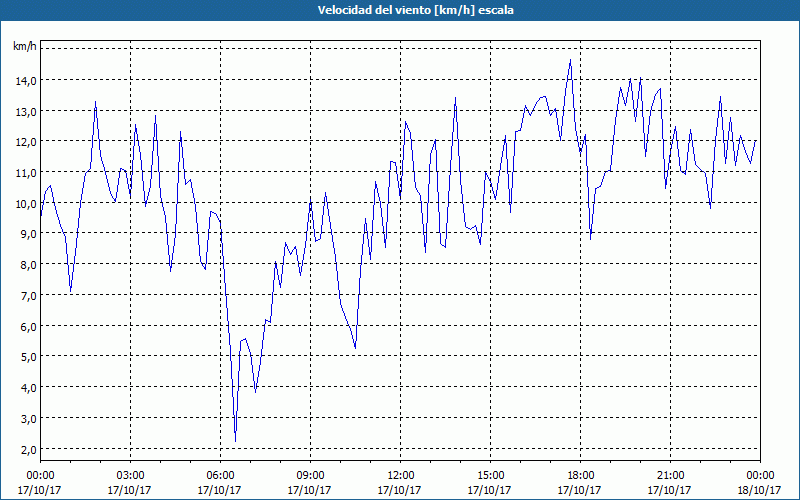Click the 21:00 time axis label
This screenshot has width=800, height=500.
point(670,476)
